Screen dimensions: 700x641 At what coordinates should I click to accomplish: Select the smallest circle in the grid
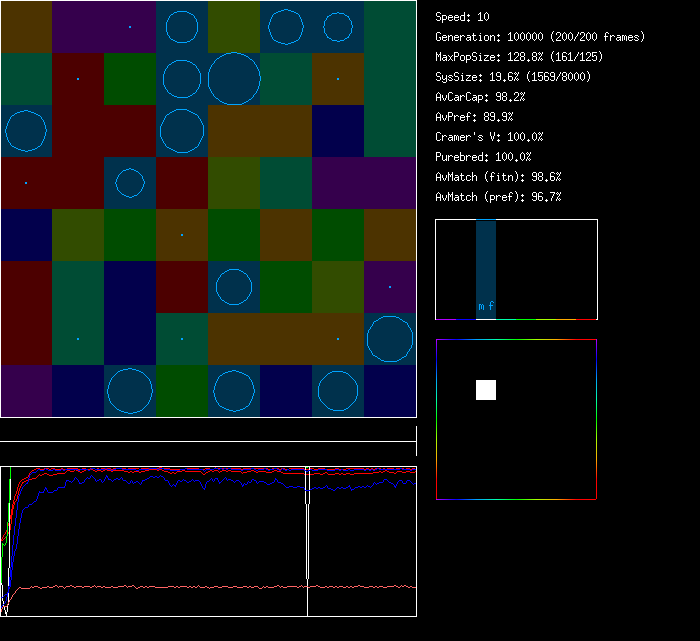[130, 183]
